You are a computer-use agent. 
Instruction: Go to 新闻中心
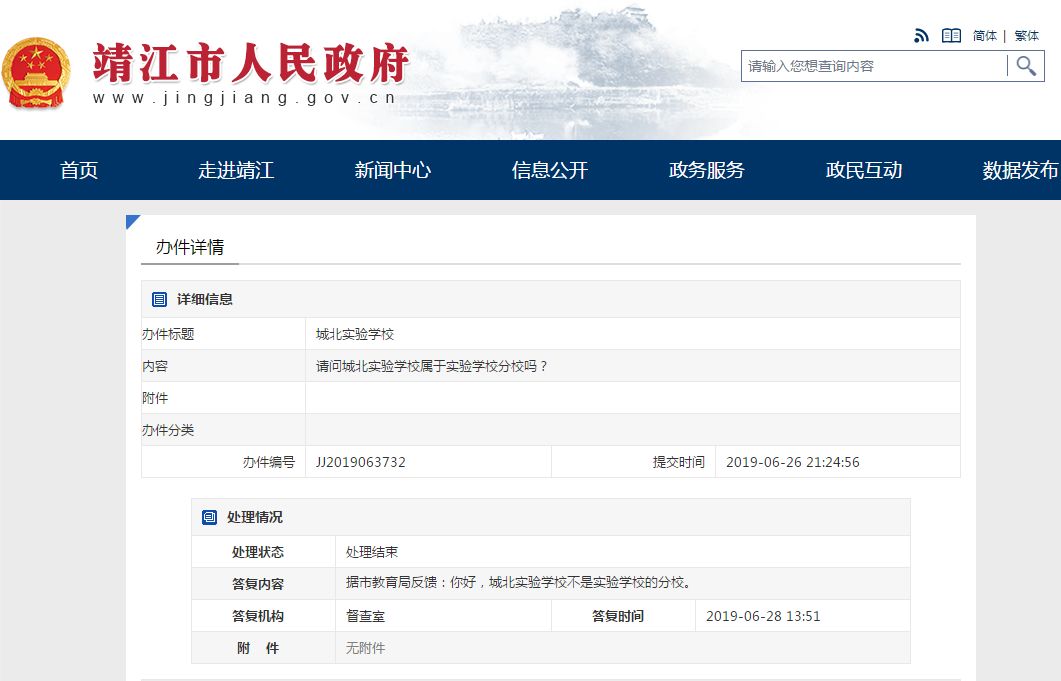pos(392,170)
